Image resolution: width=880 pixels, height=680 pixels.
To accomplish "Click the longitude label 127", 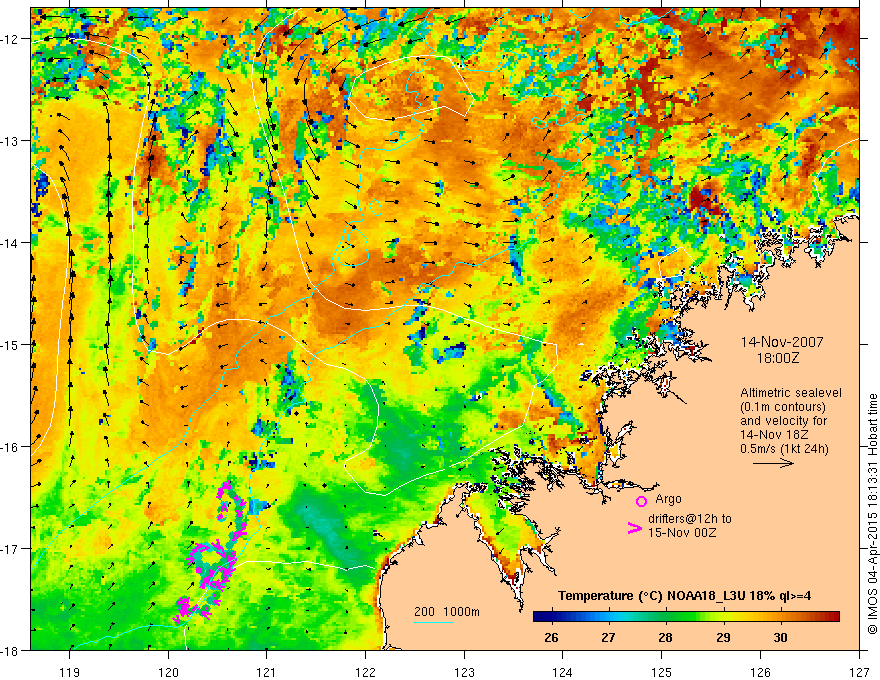I will point(859,672).
